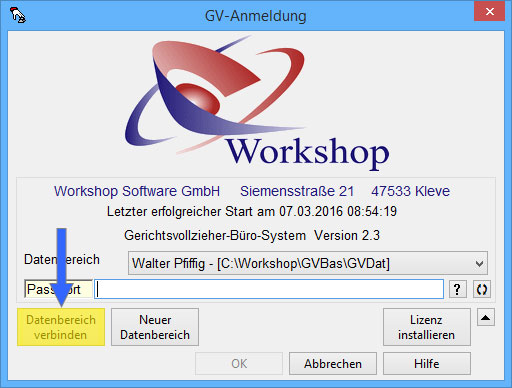Click the Neuer Datenbereich button
Screen dimensions: 512x388
click(x=155, y=327)
